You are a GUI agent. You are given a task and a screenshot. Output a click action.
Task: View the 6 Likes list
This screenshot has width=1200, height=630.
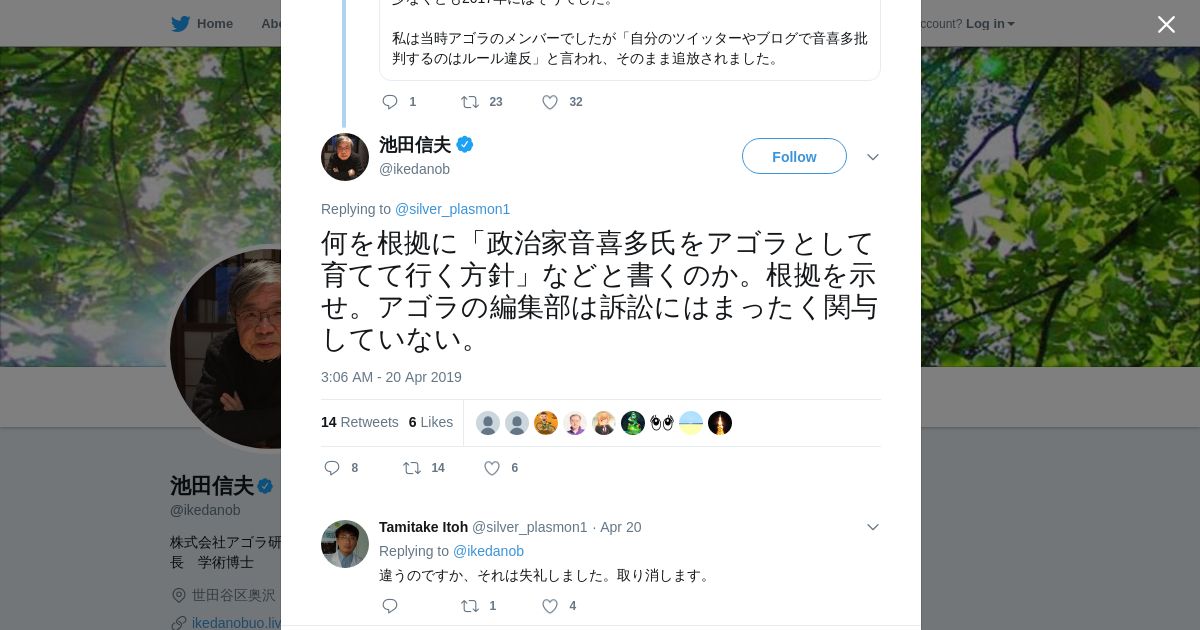(431, 422)
